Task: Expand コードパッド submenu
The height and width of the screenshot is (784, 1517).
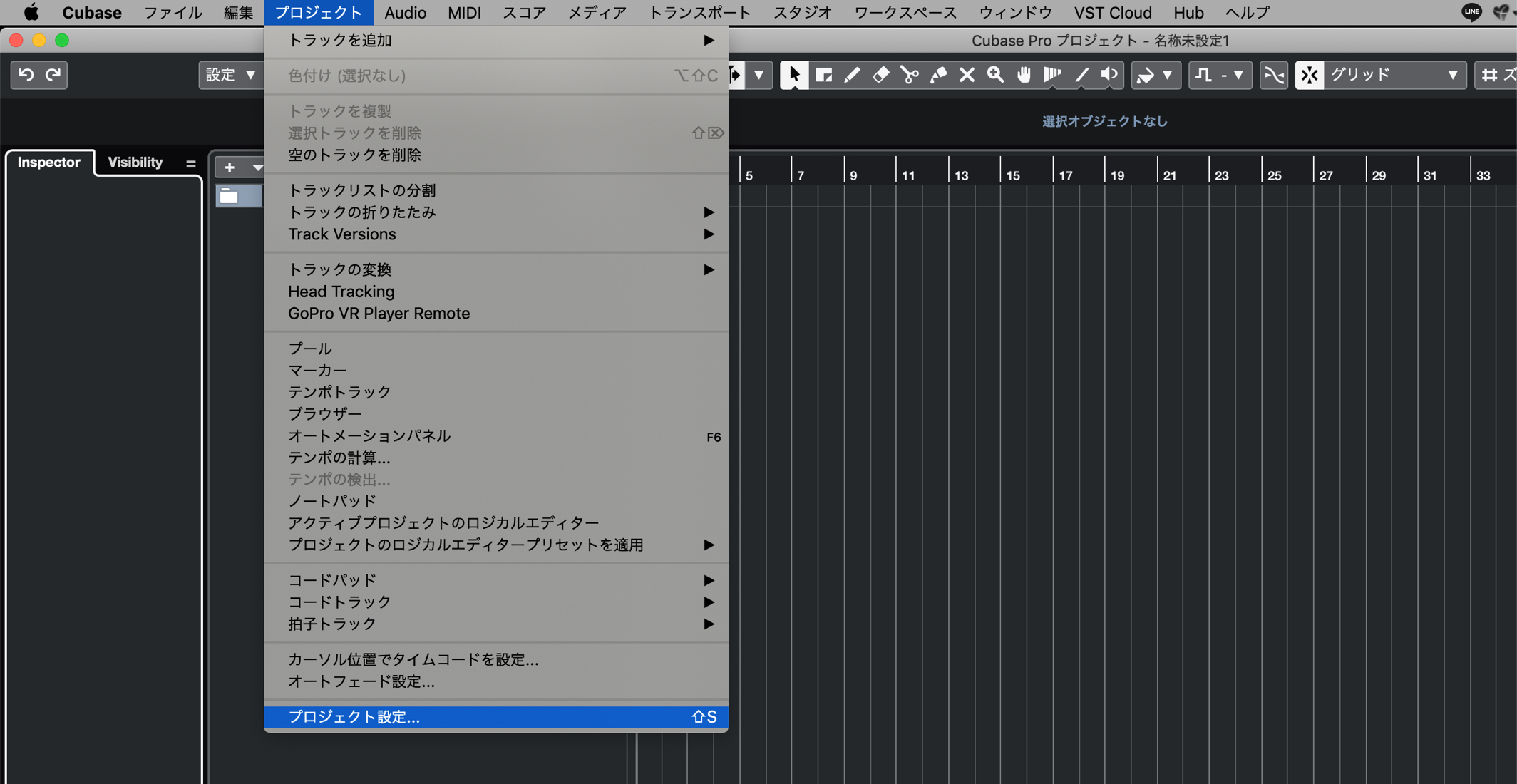Action: tap(495, 580)
